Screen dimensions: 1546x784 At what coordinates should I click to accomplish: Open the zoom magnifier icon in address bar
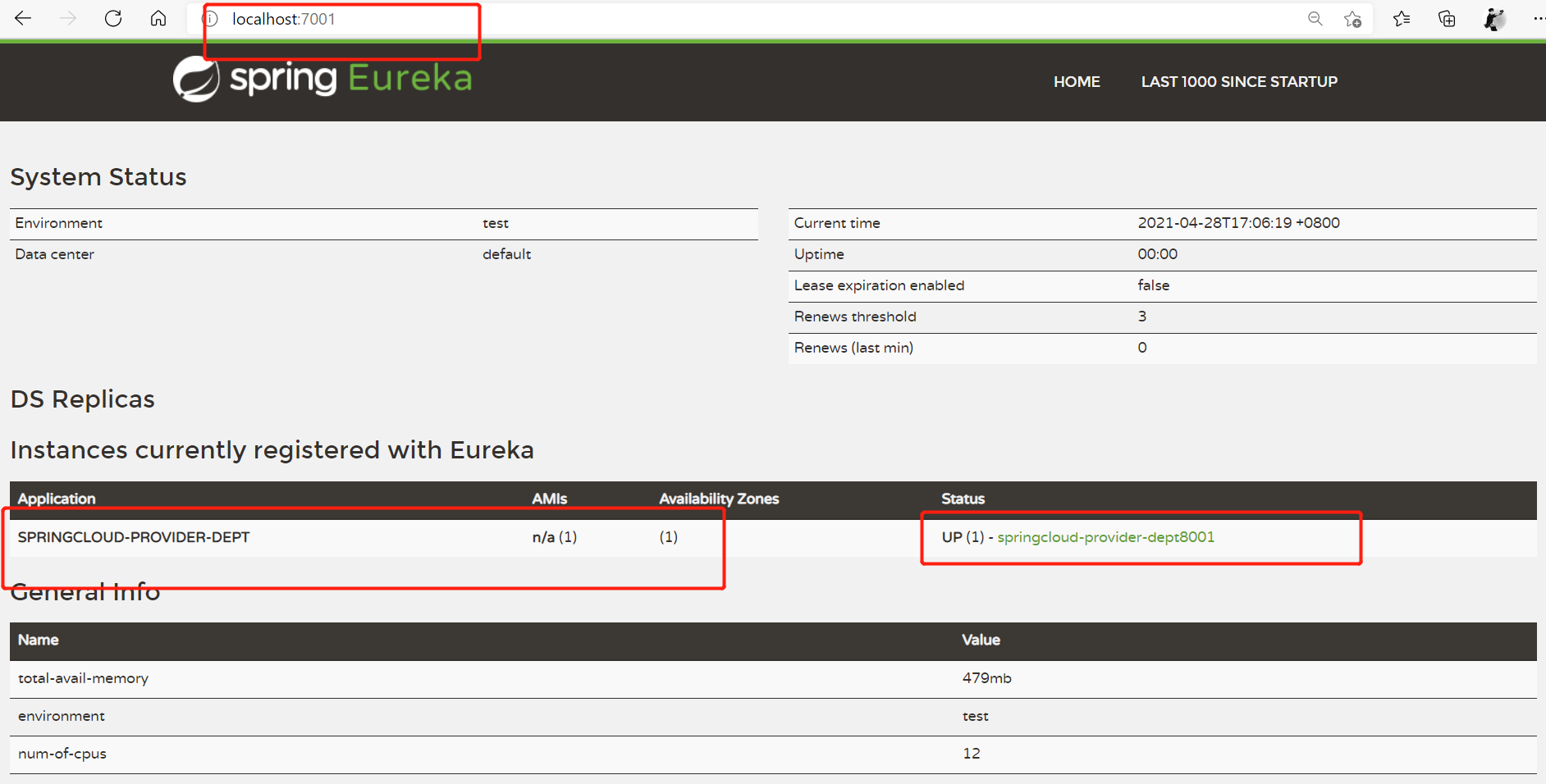(x=1315, y=19)
